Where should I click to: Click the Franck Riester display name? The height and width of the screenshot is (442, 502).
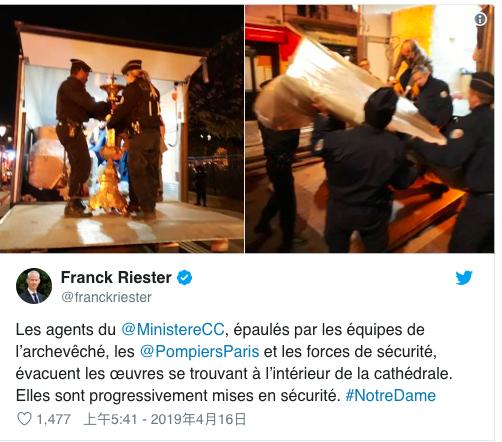pos(116,277)
